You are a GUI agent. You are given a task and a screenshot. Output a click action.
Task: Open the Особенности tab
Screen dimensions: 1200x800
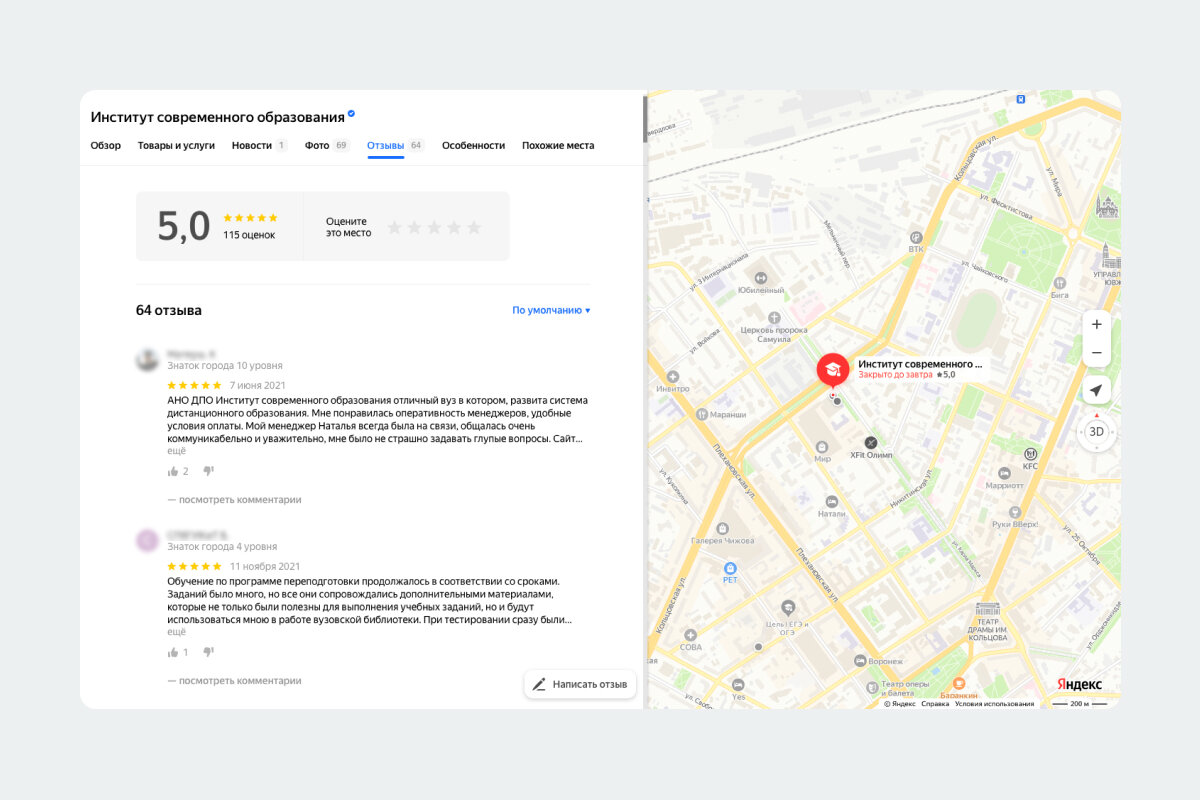point(473,145)
